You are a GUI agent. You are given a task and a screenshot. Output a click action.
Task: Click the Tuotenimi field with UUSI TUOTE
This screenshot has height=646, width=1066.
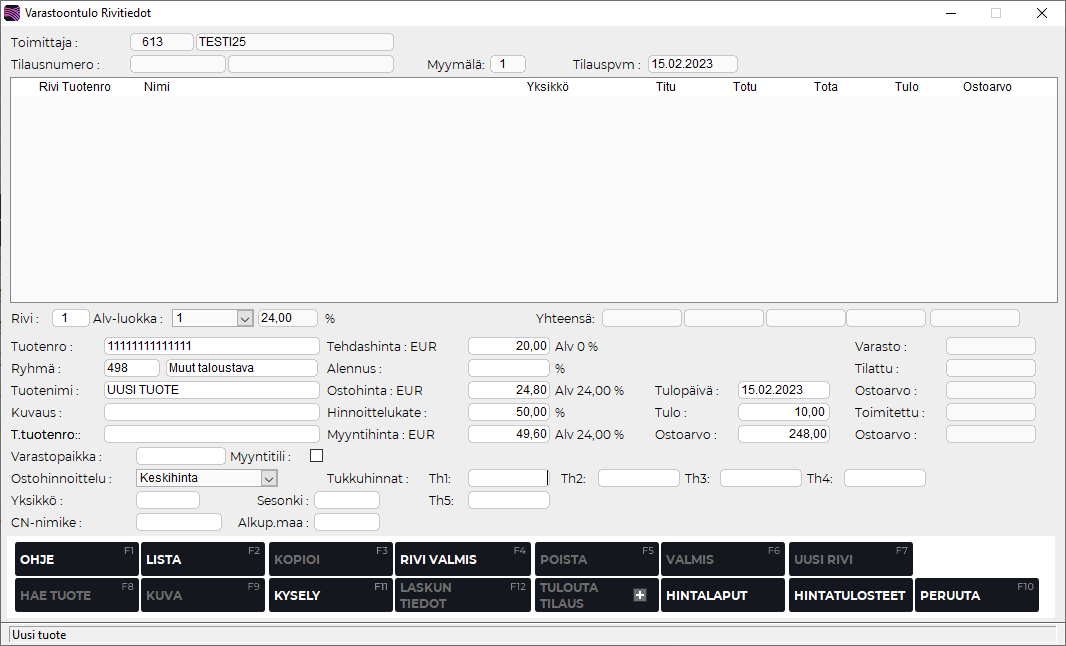[210, 390]
